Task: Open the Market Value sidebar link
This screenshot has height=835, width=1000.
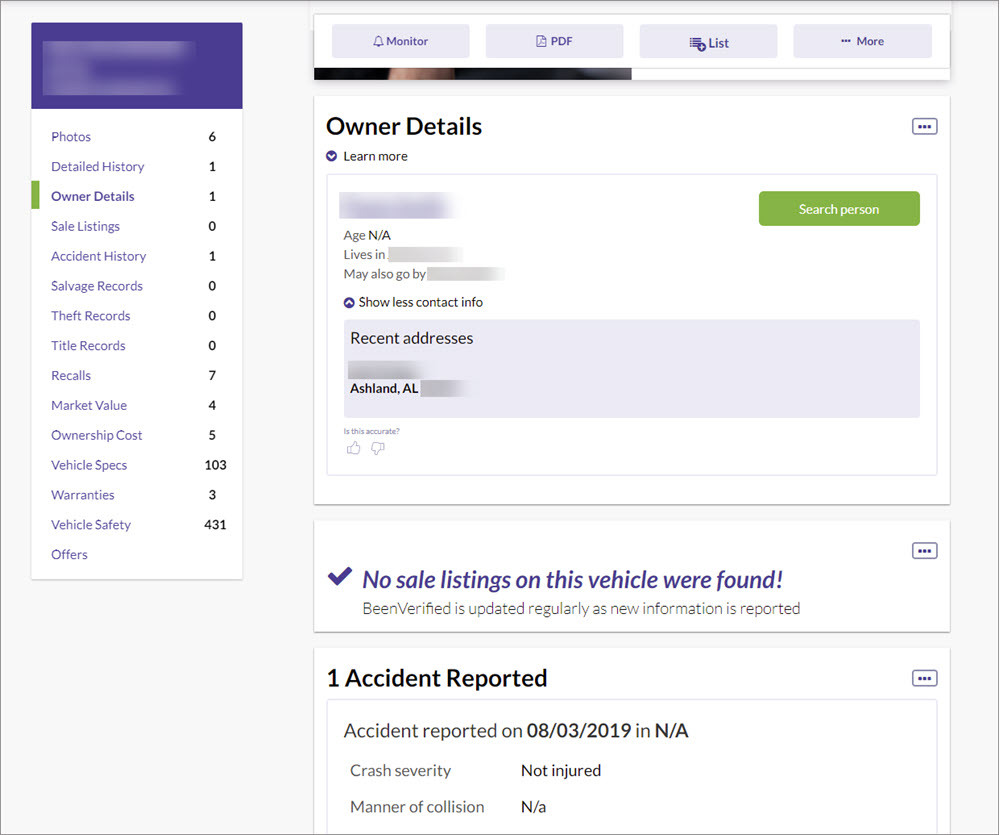Action: tap(89, 406)
